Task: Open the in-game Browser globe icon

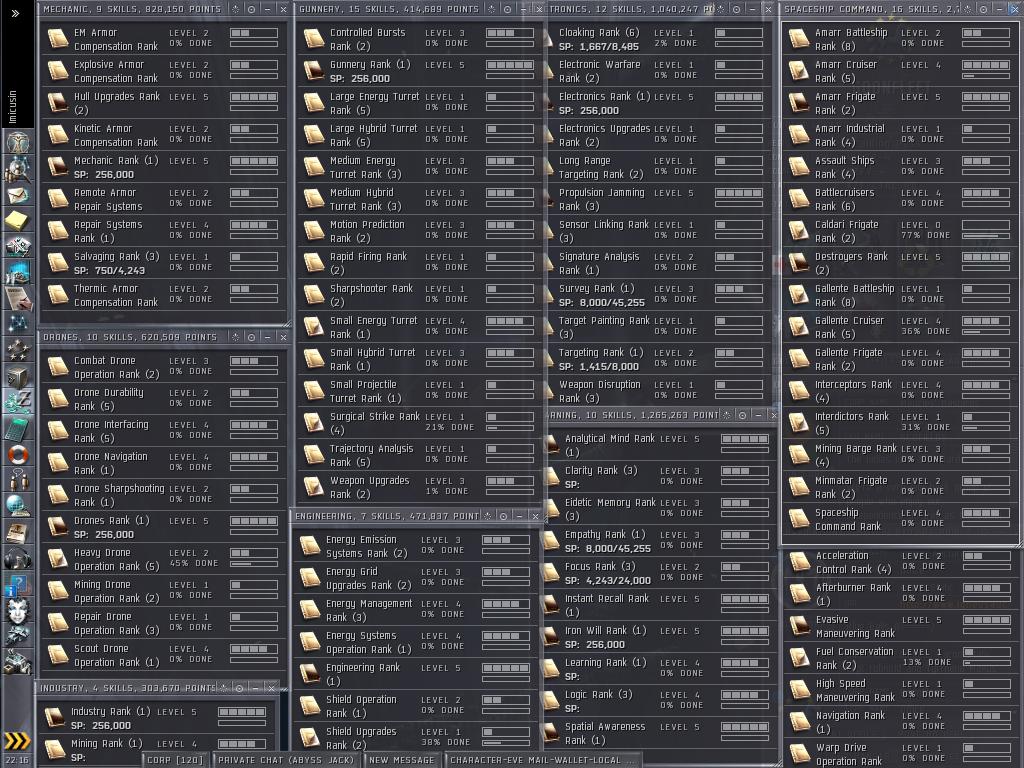Action: pos(18,506)
